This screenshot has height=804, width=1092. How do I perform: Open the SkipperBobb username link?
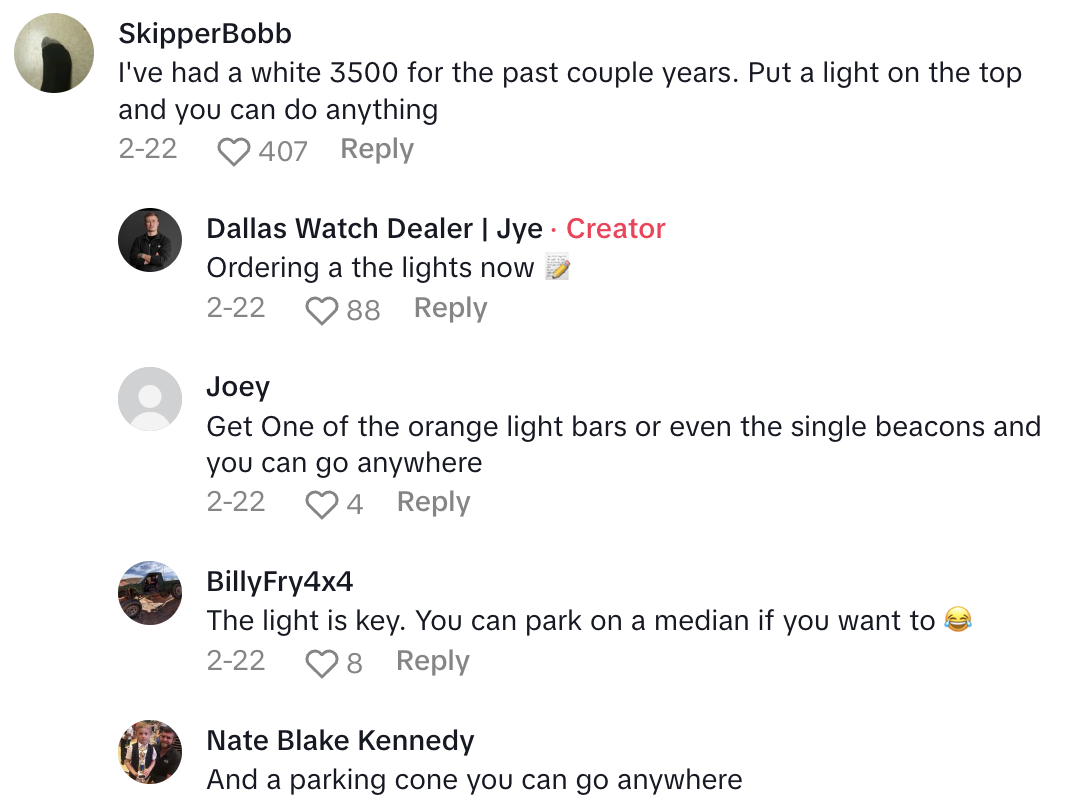[x=205, y=34]
